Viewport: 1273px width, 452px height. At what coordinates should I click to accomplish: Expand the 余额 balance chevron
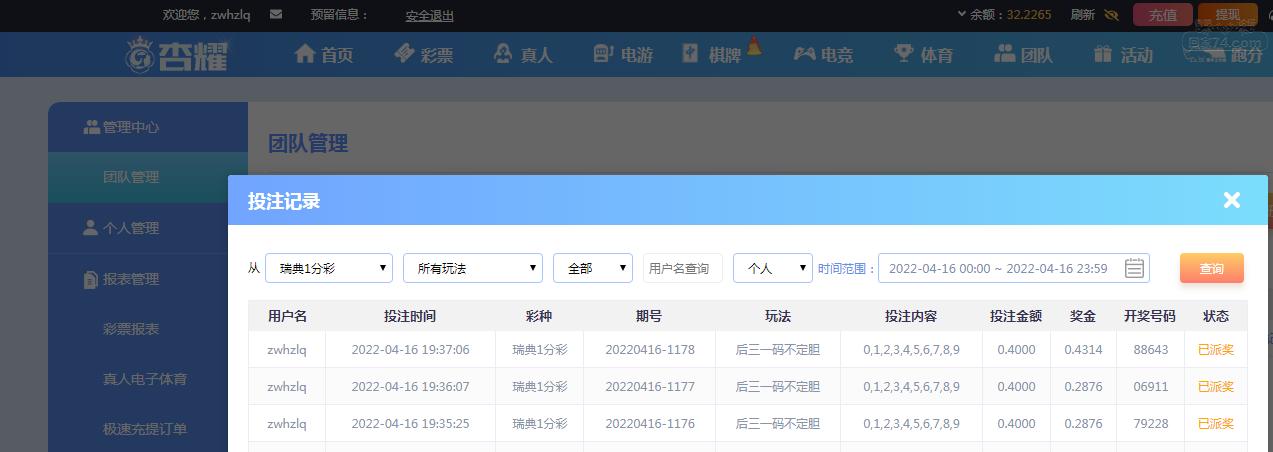click(962, 15)
